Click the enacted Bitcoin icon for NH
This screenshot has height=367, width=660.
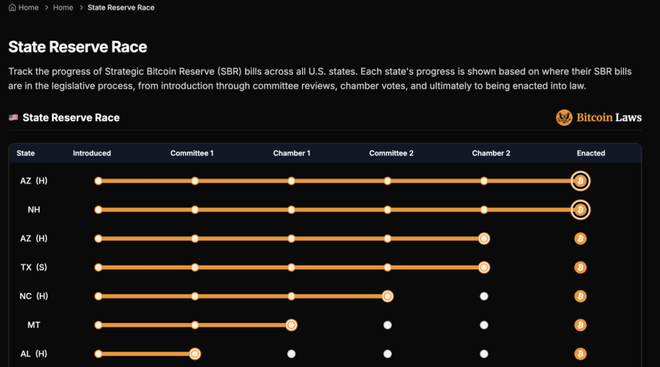(580, 210)
